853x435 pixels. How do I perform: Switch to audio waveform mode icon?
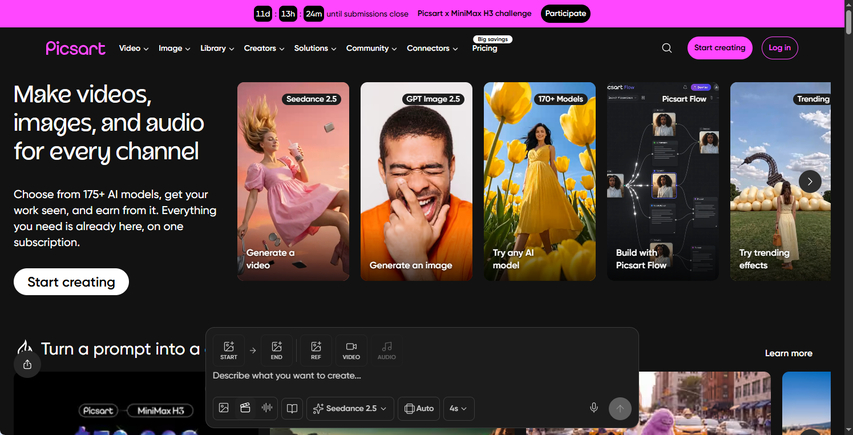pyautogui.click(x=266, y=408)
